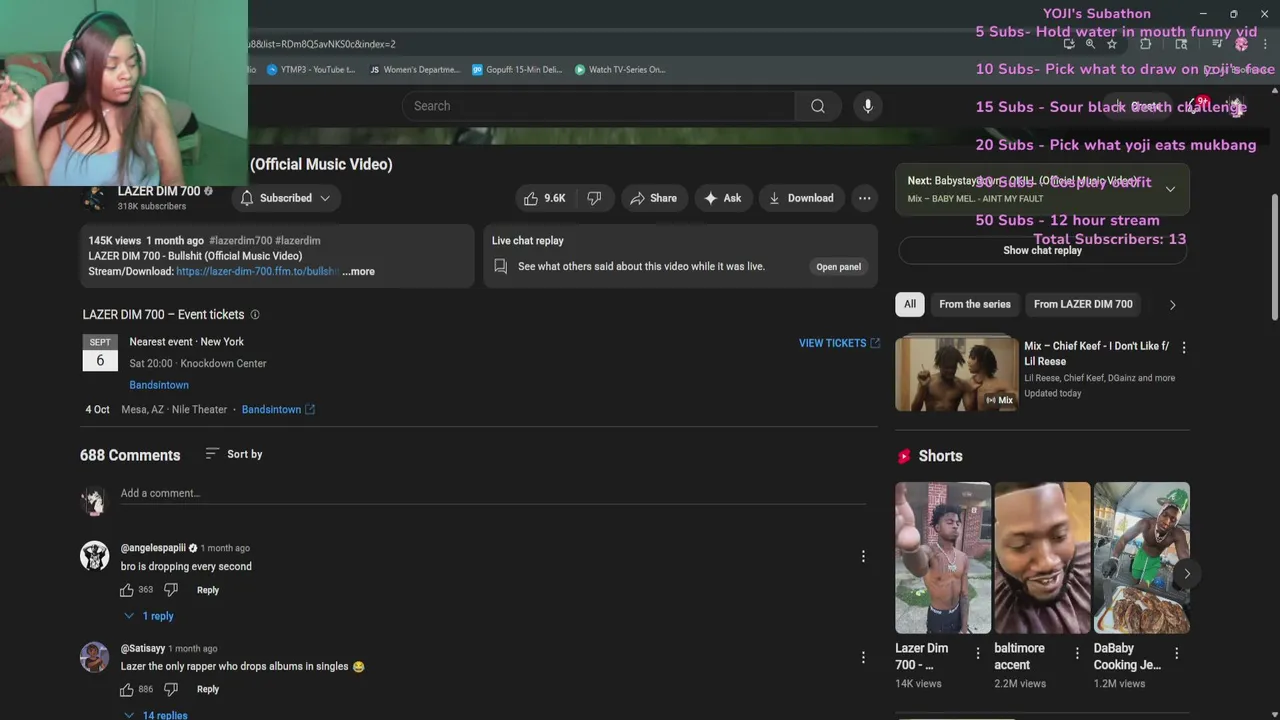Dislike the comment by @Satisayy
Image resolution: width=1280 pixels, height=720 pixels.
click(171, 689)
